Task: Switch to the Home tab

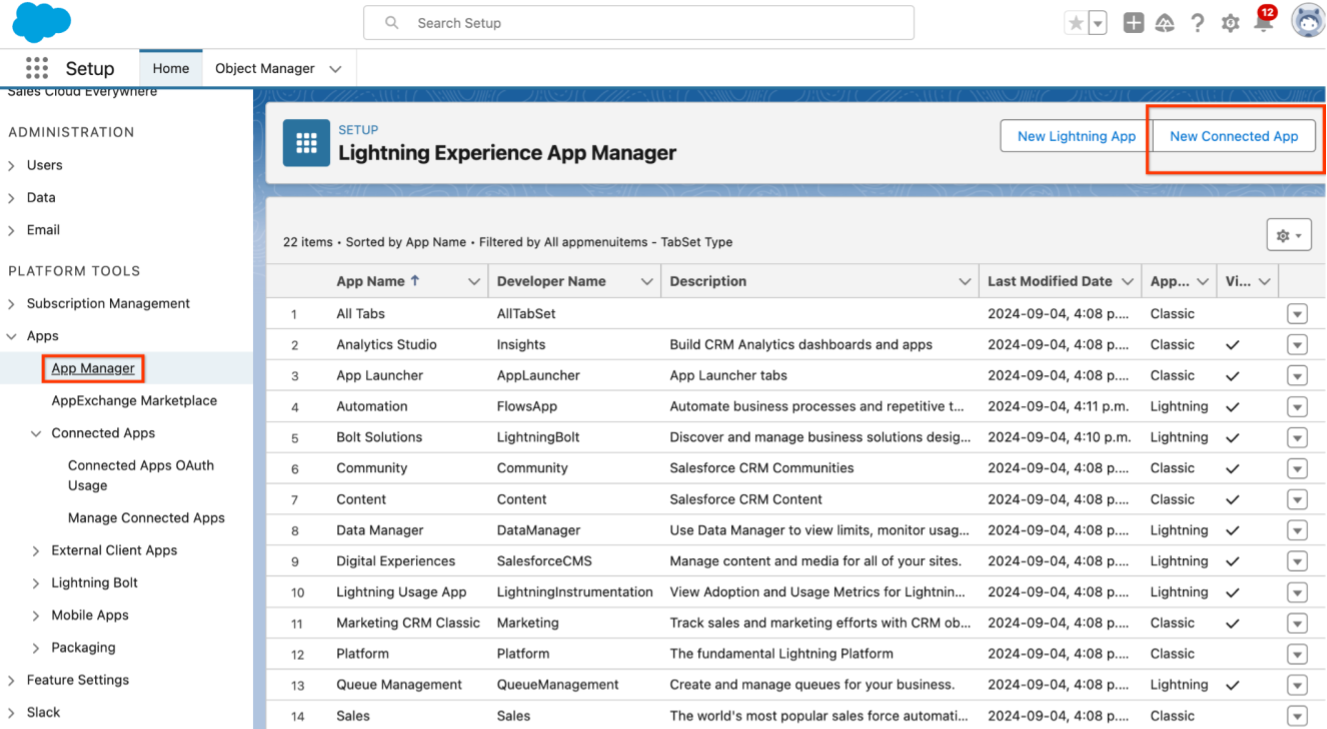Action: [x=171, y=68]
